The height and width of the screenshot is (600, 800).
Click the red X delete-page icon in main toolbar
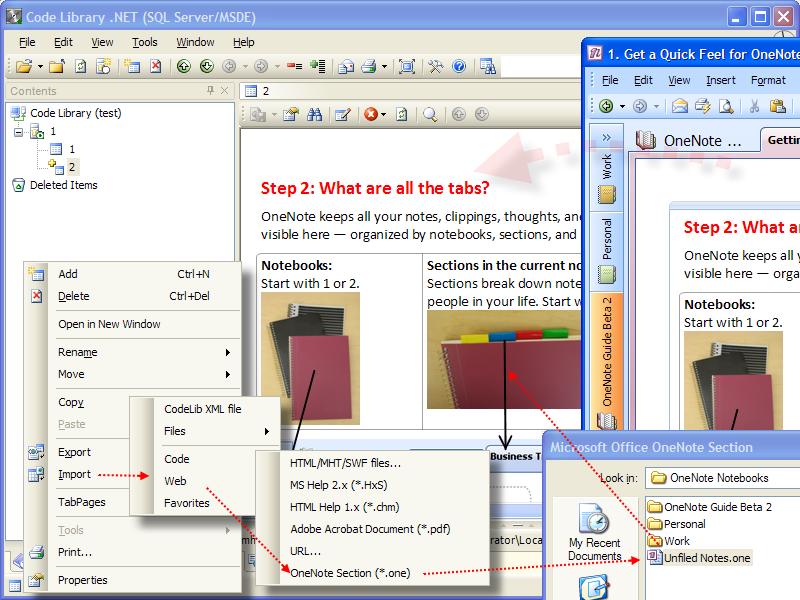click(156, 66)
